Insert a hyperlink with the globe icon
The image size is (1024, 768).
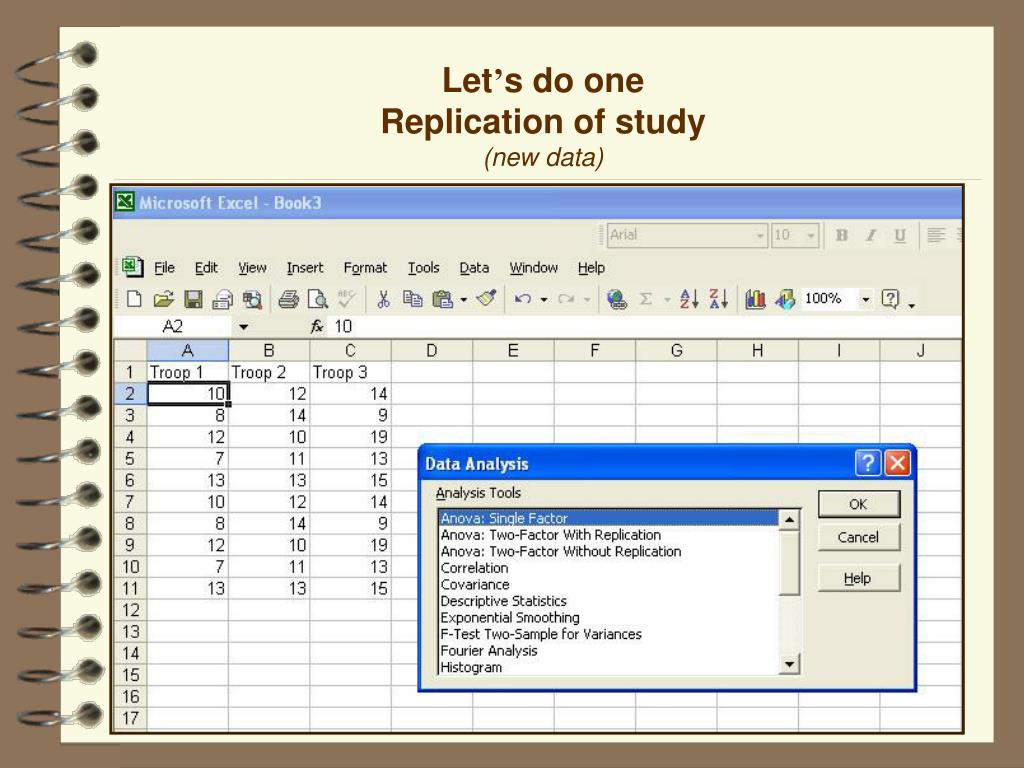pyautogui.click(x=616, y=299)
